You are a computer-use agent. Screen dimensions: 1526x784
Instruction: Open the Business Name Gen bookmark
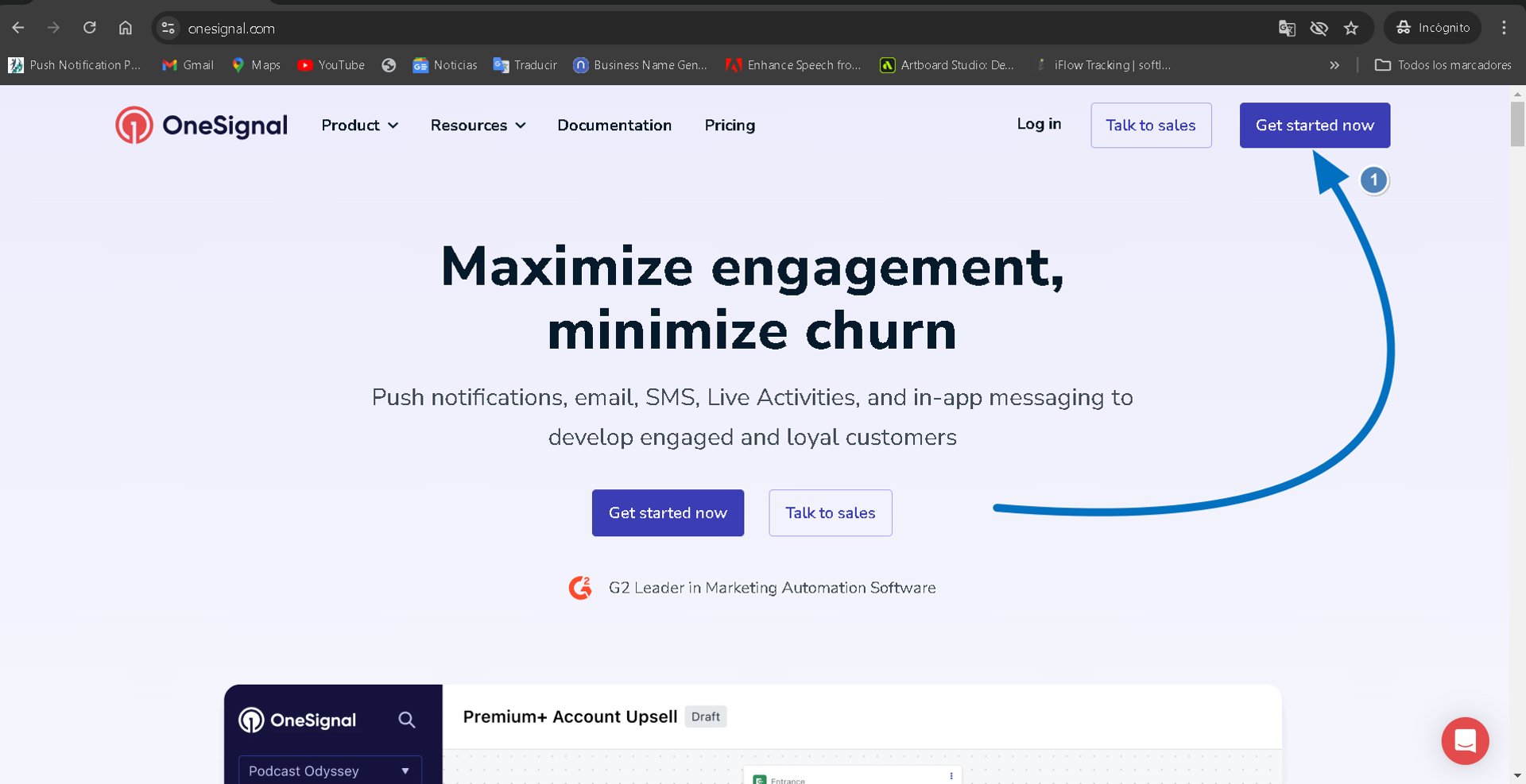click(640, 65)
